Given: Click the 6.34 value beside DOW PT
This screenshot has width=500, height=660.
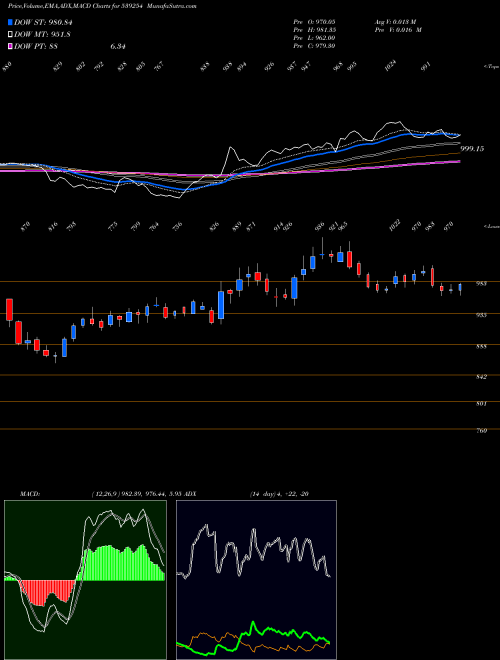Looking at the screenshot, I should (x=118, y=47).
